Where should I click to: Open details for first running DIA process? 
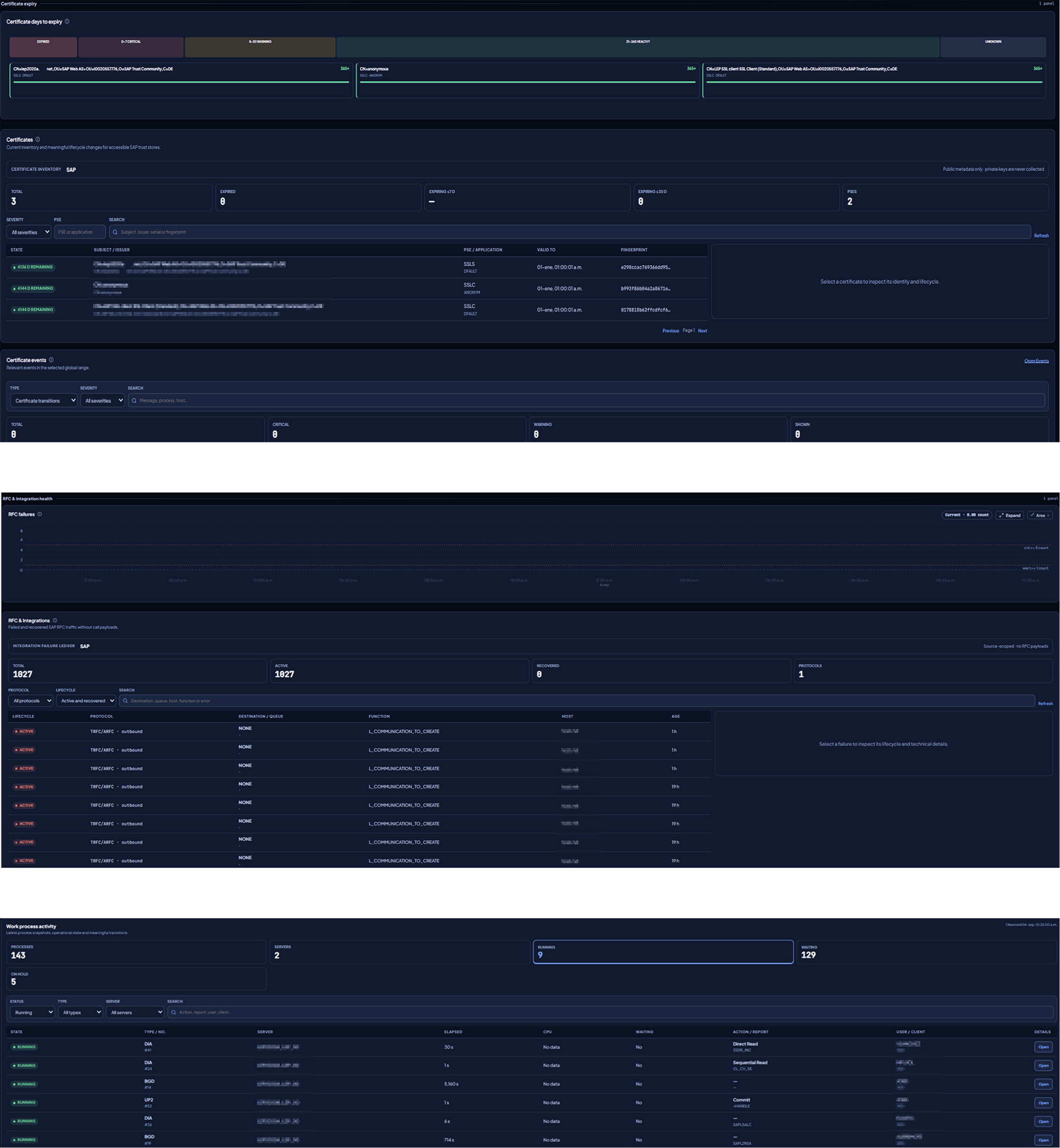tap(1043, 1047)
